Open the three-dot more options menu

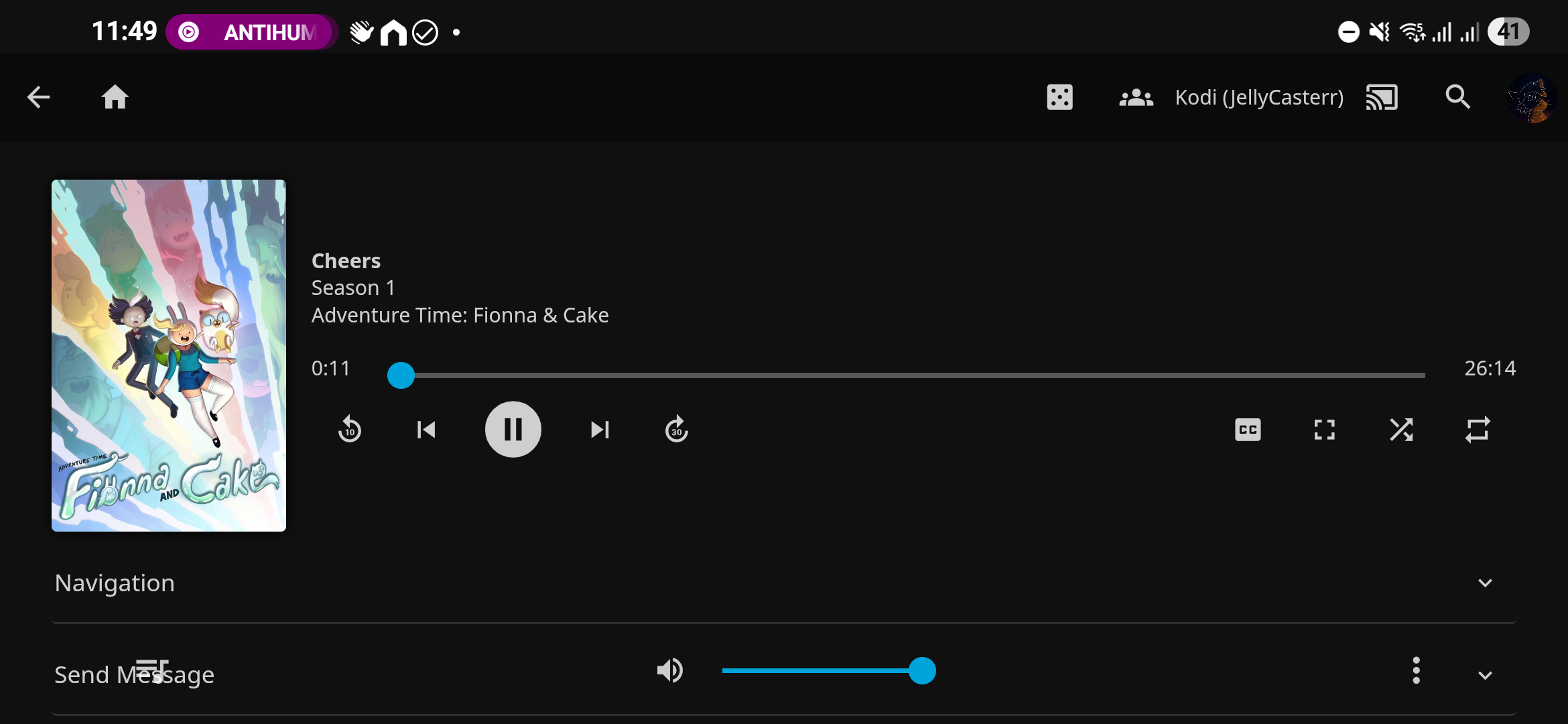1416,670
